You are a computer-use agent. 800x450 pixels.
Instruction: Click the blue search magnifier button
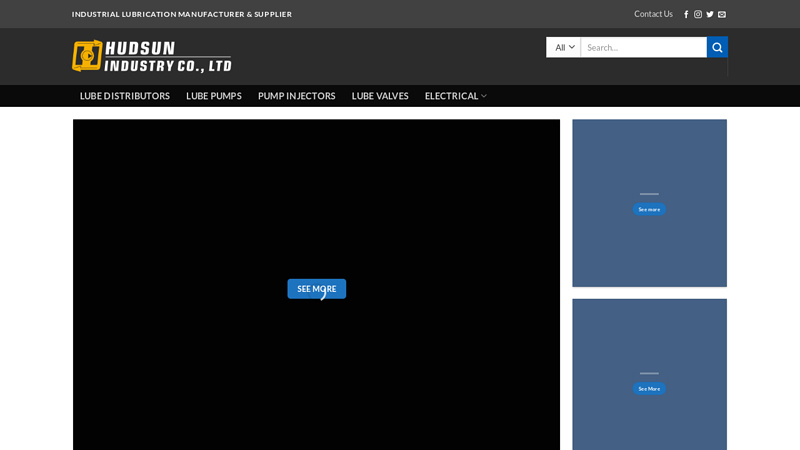[717, 47]
